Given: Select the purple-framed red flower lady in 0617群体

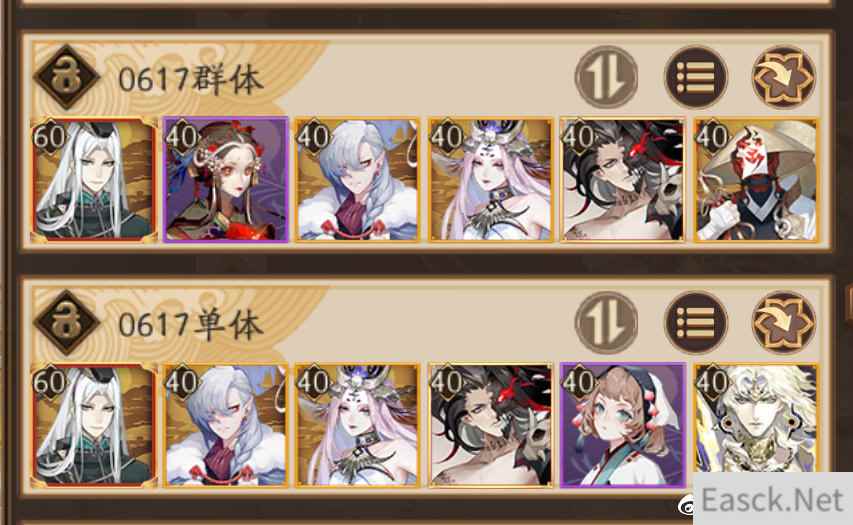Looking at the screenshot, I should click(x=225, y=180).
